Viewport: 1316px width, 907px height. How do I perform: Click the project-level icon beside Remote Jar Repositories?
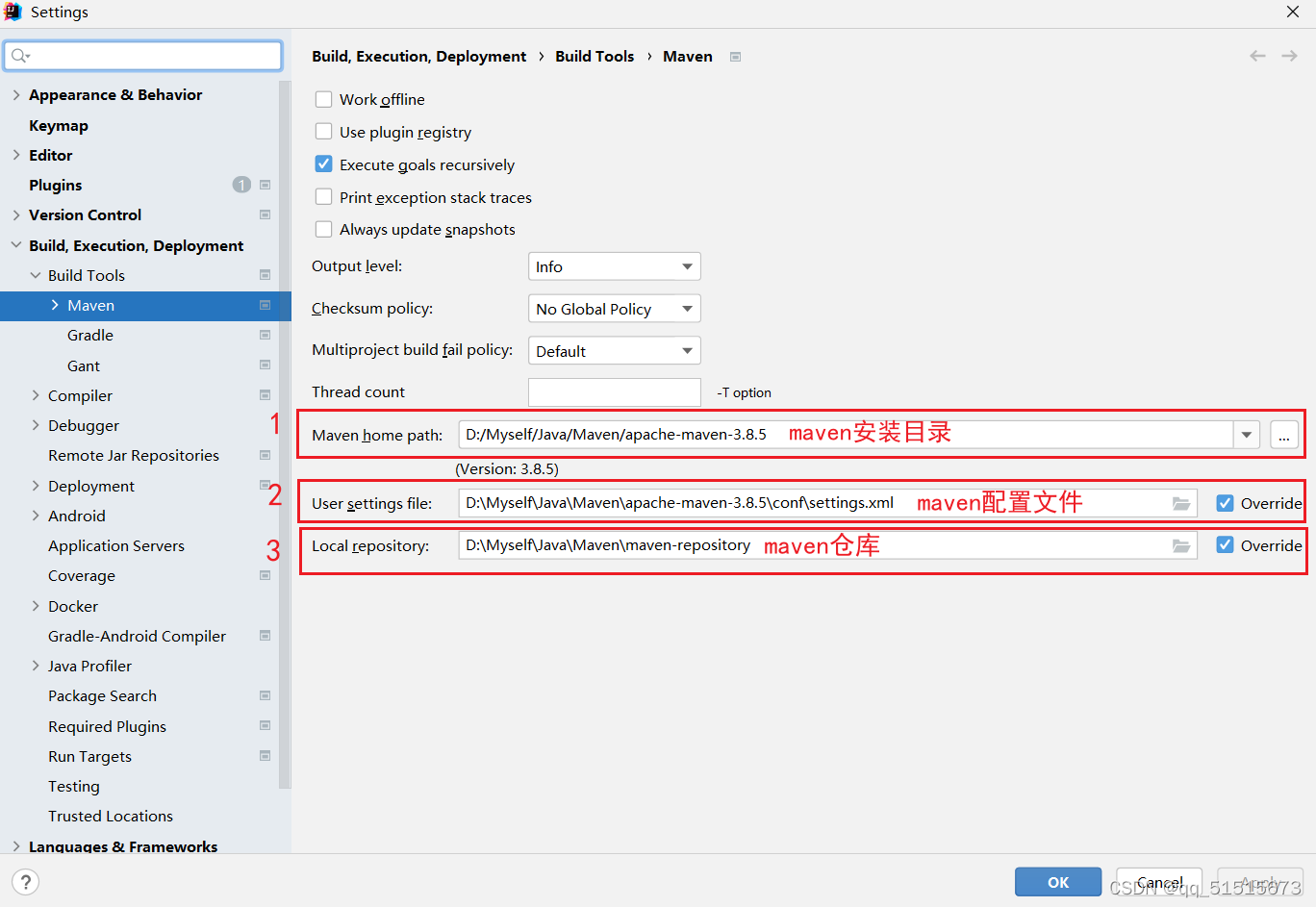click(265, 455)
